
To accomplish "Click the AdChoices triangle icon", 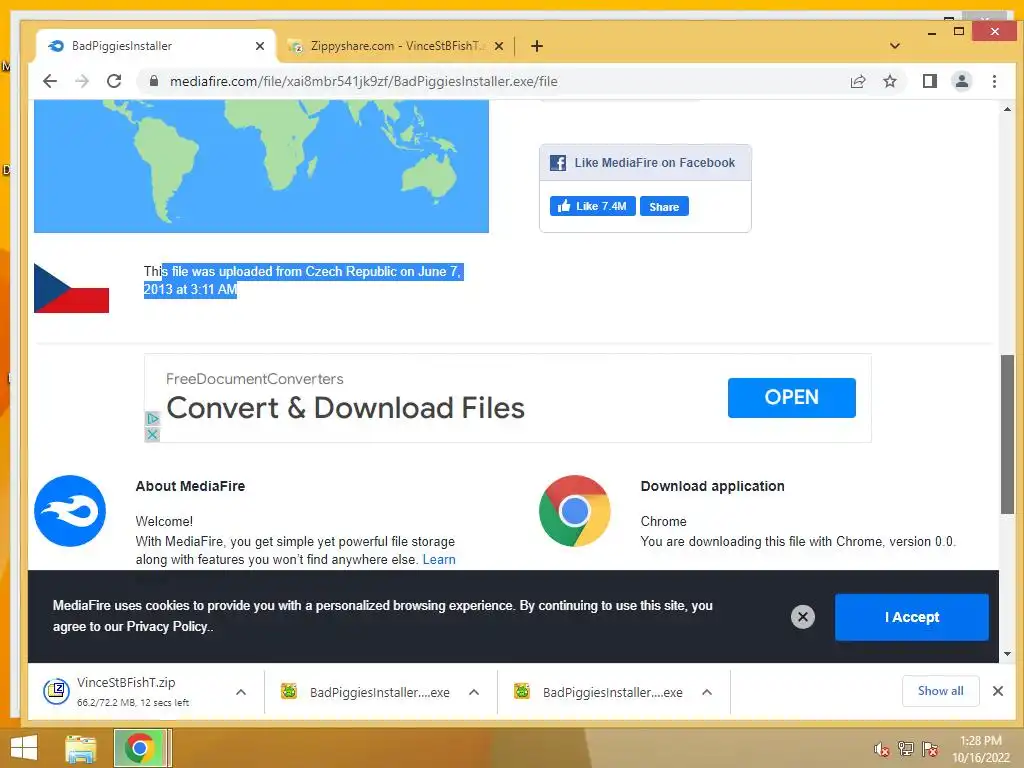I will [152, 419].
